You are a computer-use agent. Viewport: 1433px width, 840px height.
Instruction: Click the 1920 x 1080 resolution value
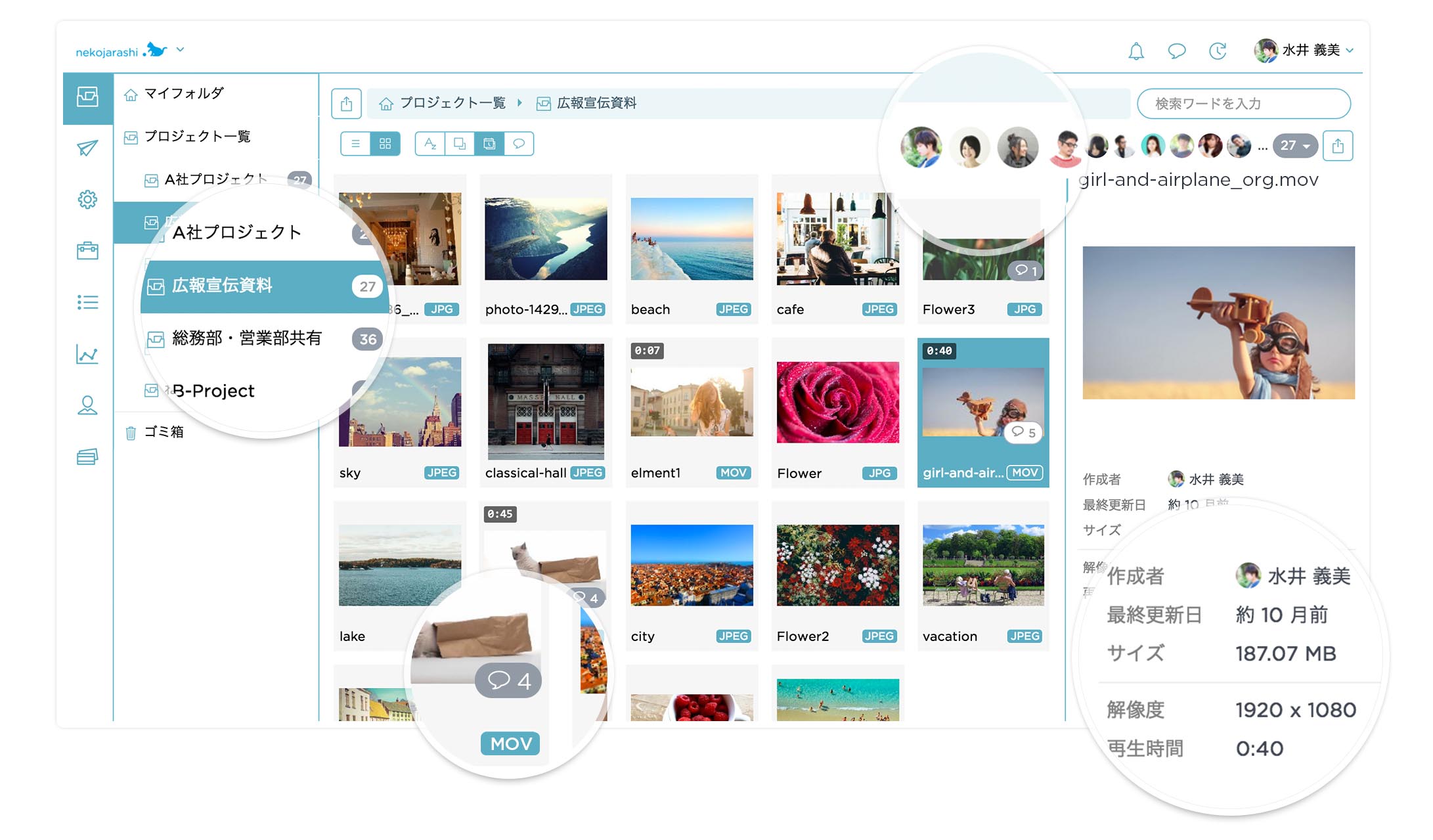(x=1295, y=710)
